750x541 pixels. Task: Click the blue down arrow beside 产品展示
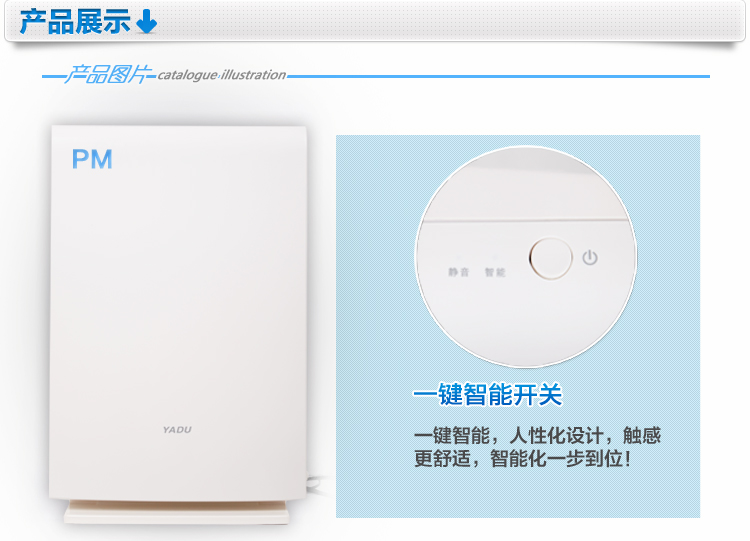click(x=146, y=22)
